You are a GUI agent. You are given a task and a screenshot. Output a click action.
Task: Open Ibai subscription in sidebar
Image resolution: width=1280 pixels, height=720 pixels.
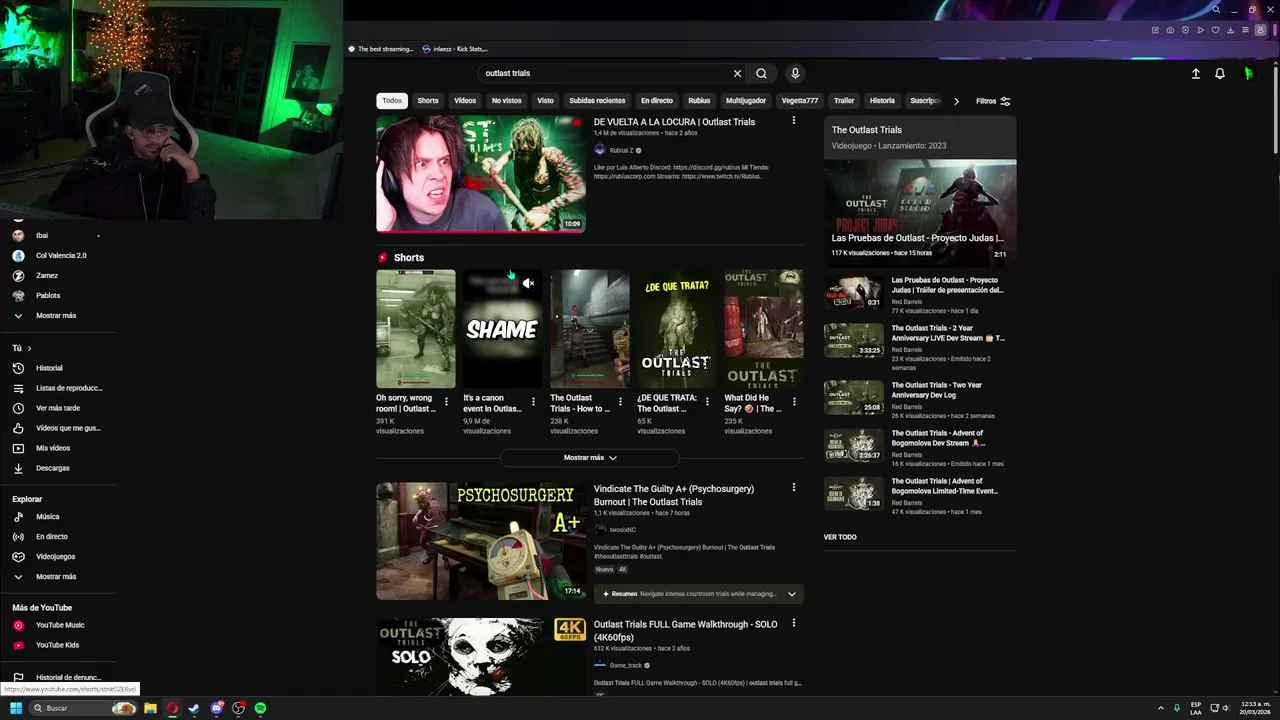coord(42,236)
